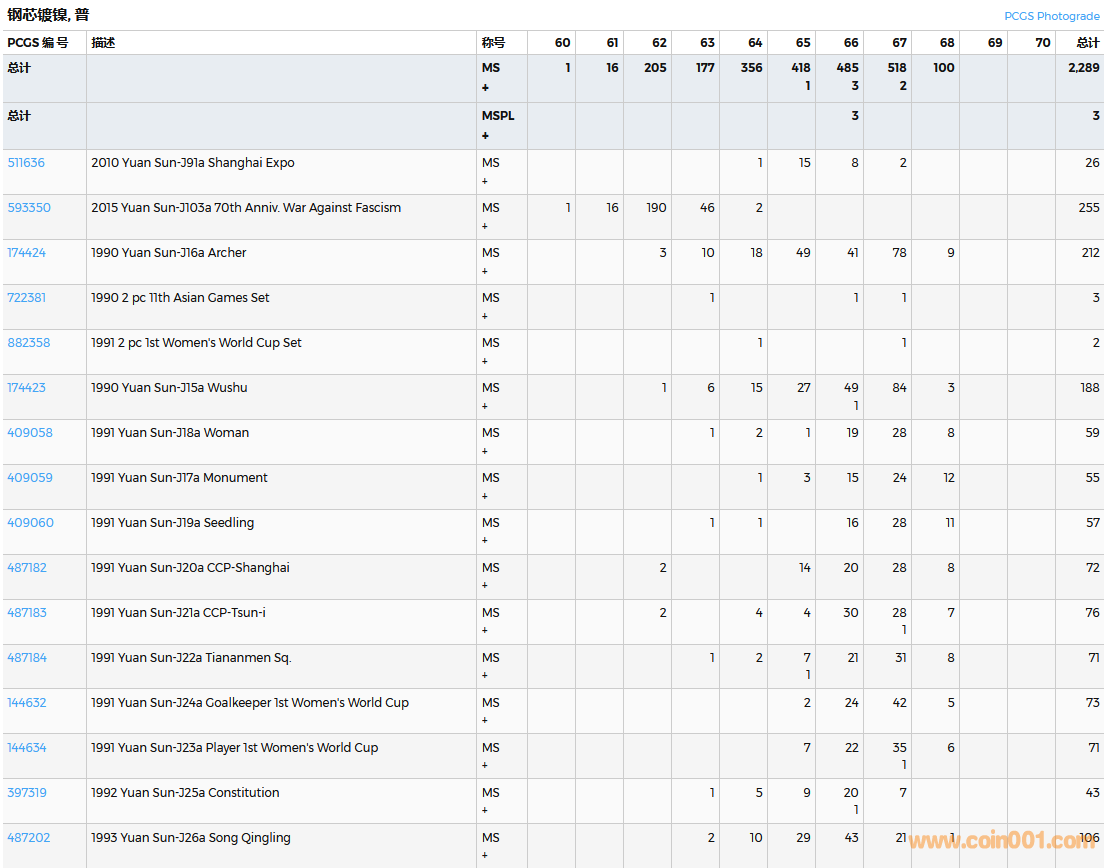
Task: Click the 144632 Goalkeeper coin link
Action: [x=27, y=703]
